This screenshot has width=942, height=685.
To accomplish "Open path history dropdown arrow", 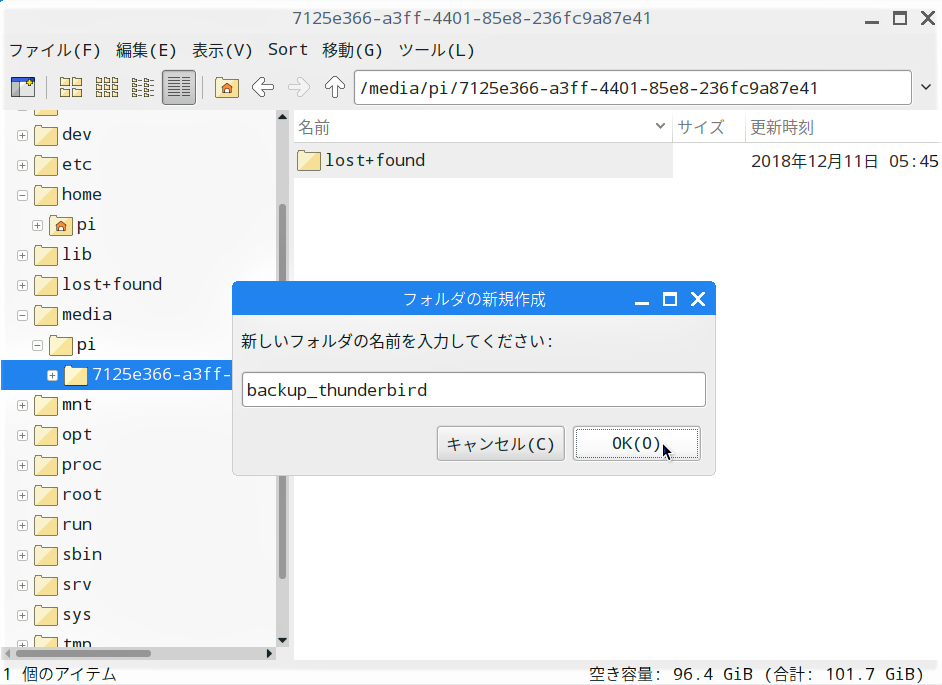I will tap(926, 88).
